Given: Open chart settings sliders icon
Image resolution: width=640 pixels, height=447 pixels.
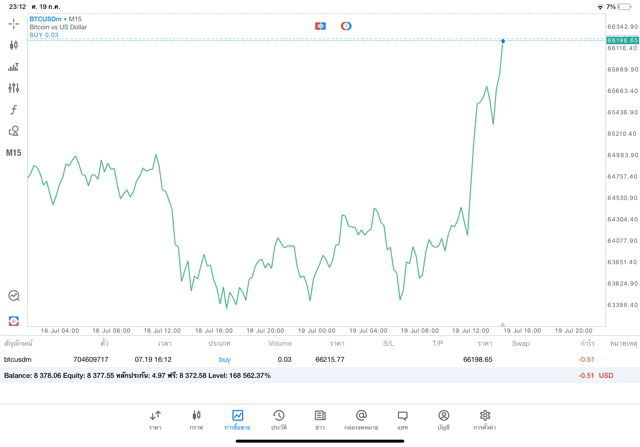Looking at the screenshot, I should coord(14,88).
